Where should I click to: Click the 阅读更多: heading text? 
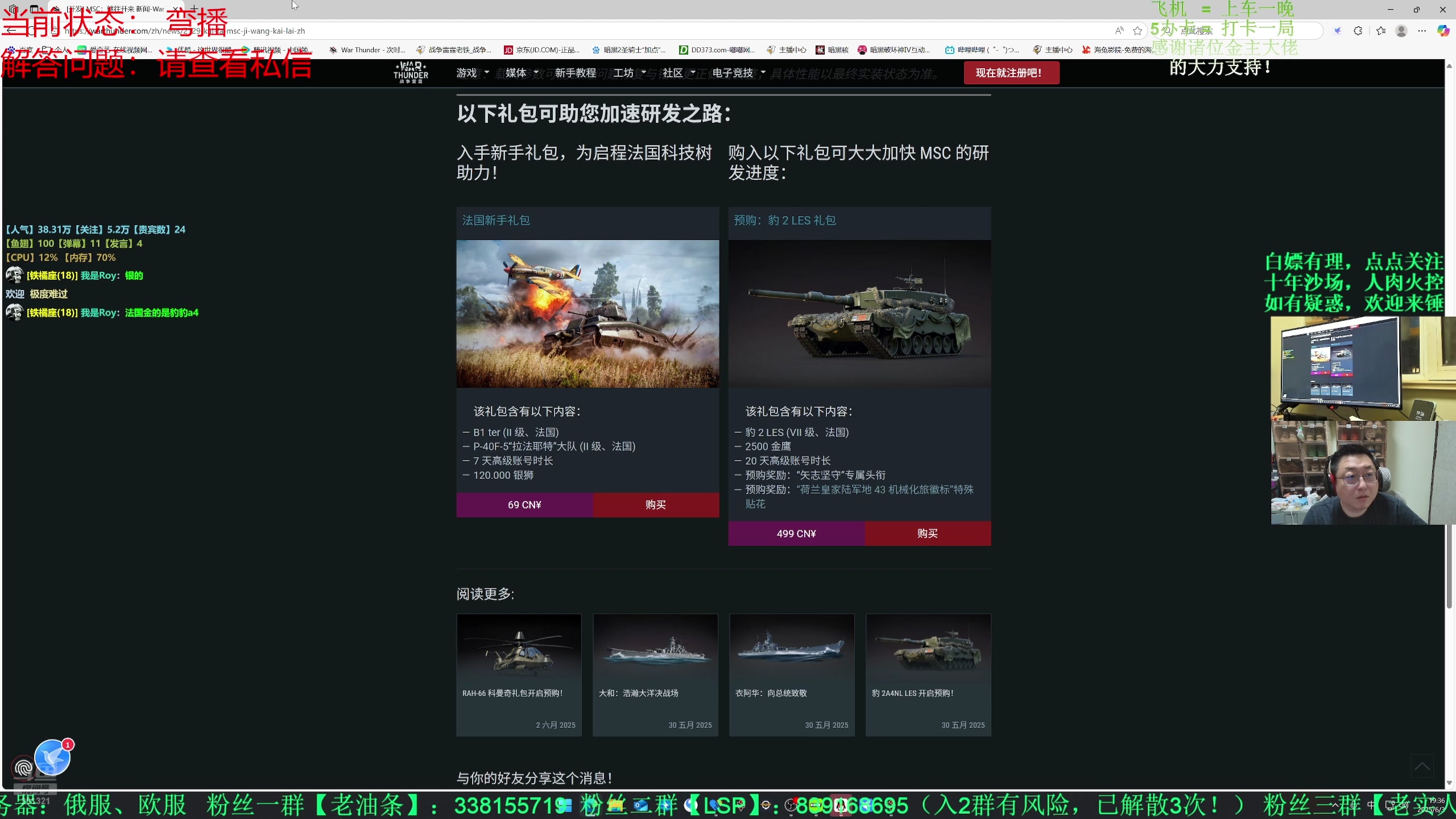[x=485, y=594]
